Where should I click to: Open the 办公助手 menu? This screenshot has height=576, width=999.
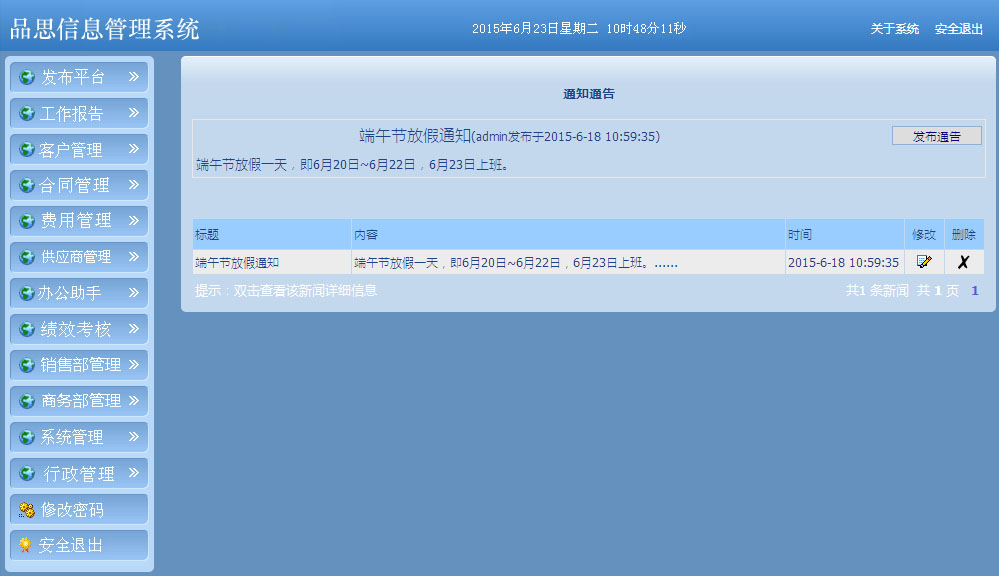pos(69,293)
